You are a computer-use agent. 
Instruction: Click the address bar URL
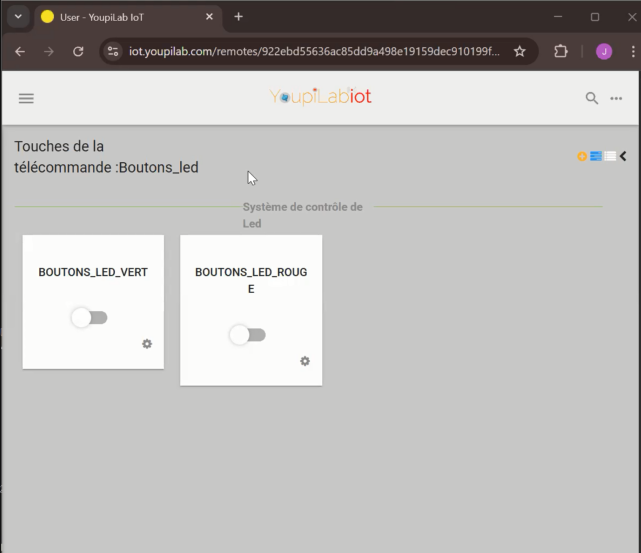pyautogui.click(x=314, y=51)
